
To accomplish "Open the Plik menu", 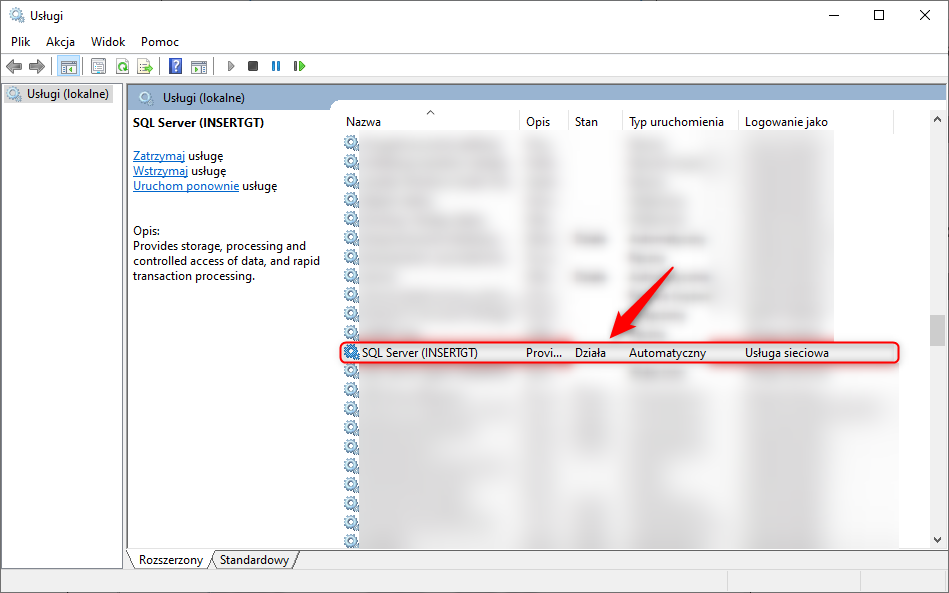I will [x=21, y=42].
